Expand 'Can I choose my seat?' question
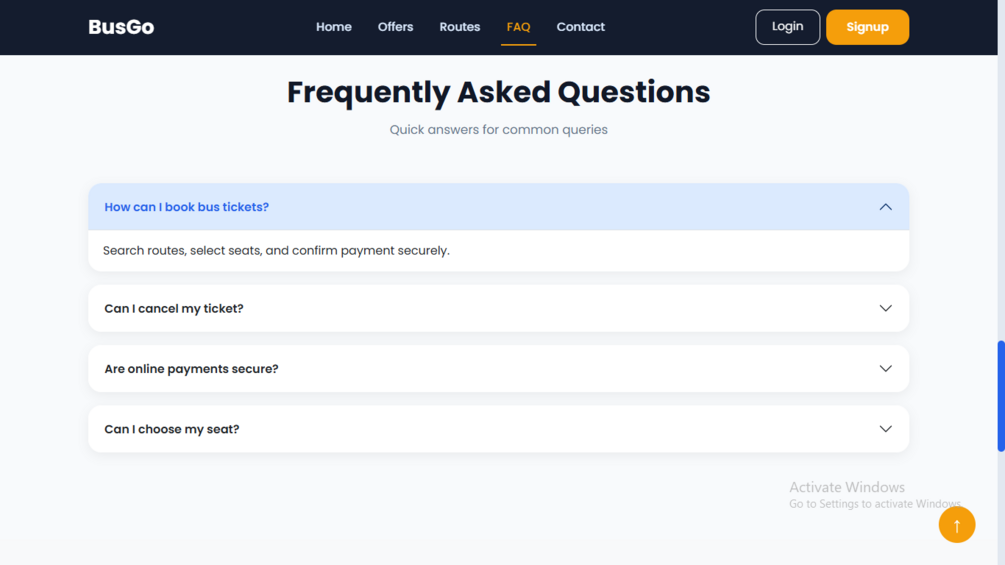The width and height of the screenshot is (1005, 565). pos(499,429)
